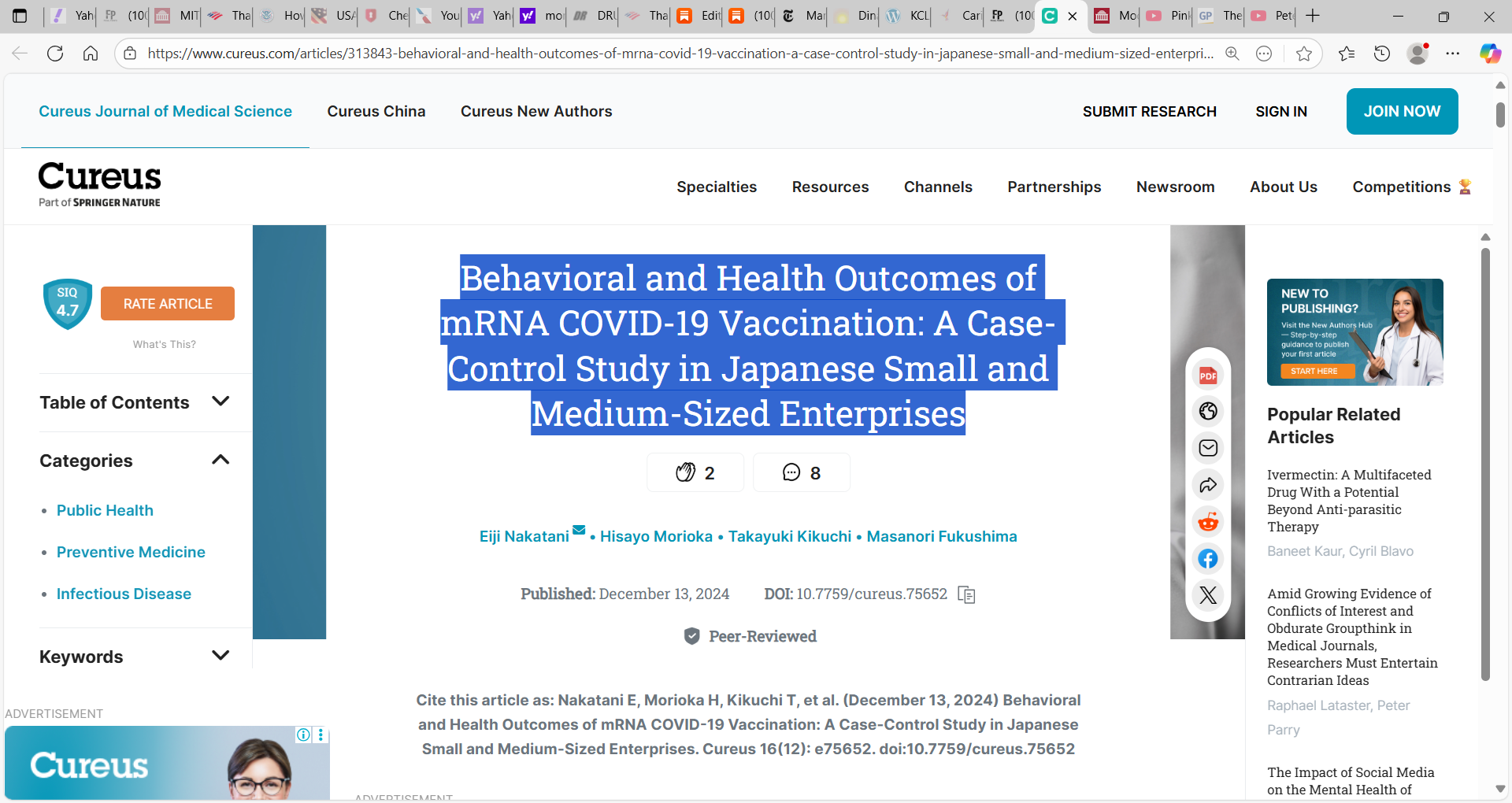Open Conflicts of Interest related article

pos(1352,637)
